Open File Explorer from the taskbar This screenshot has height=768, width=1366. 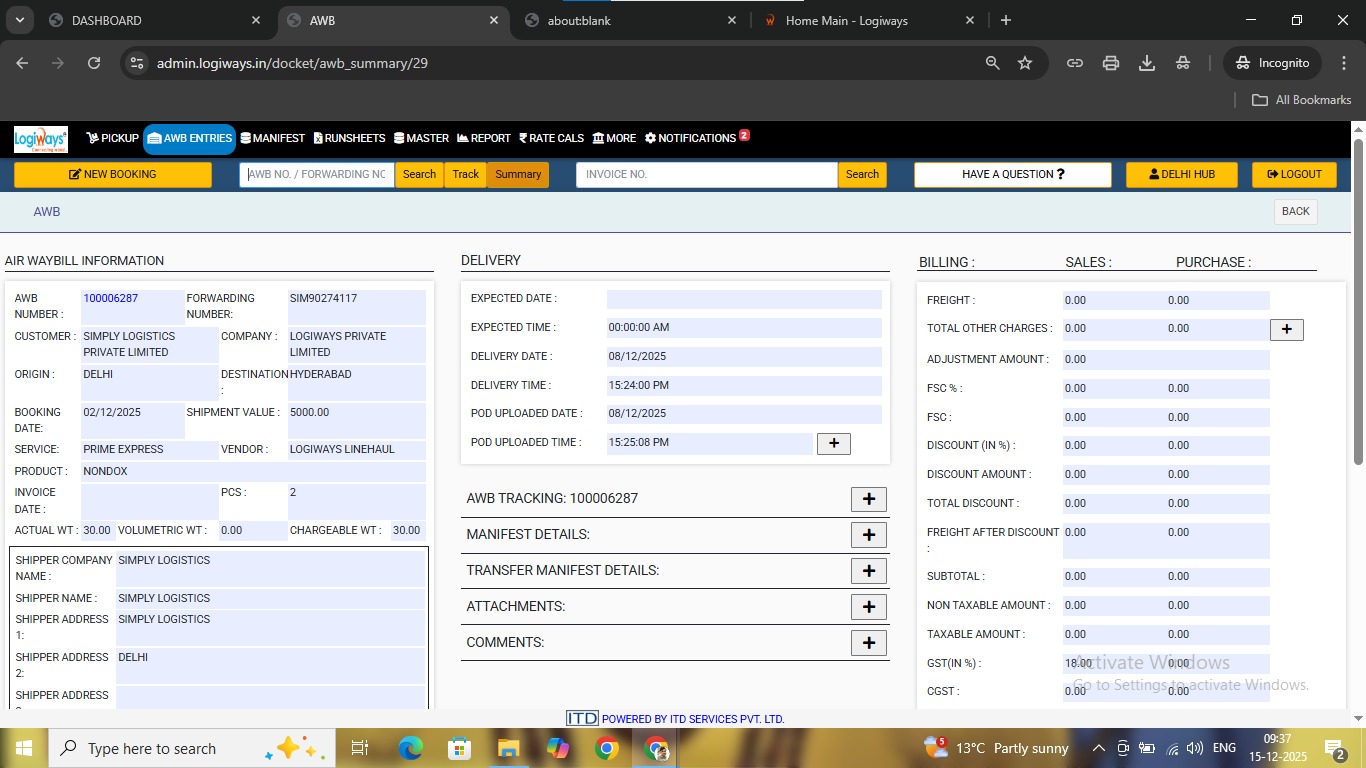(509, 748)
